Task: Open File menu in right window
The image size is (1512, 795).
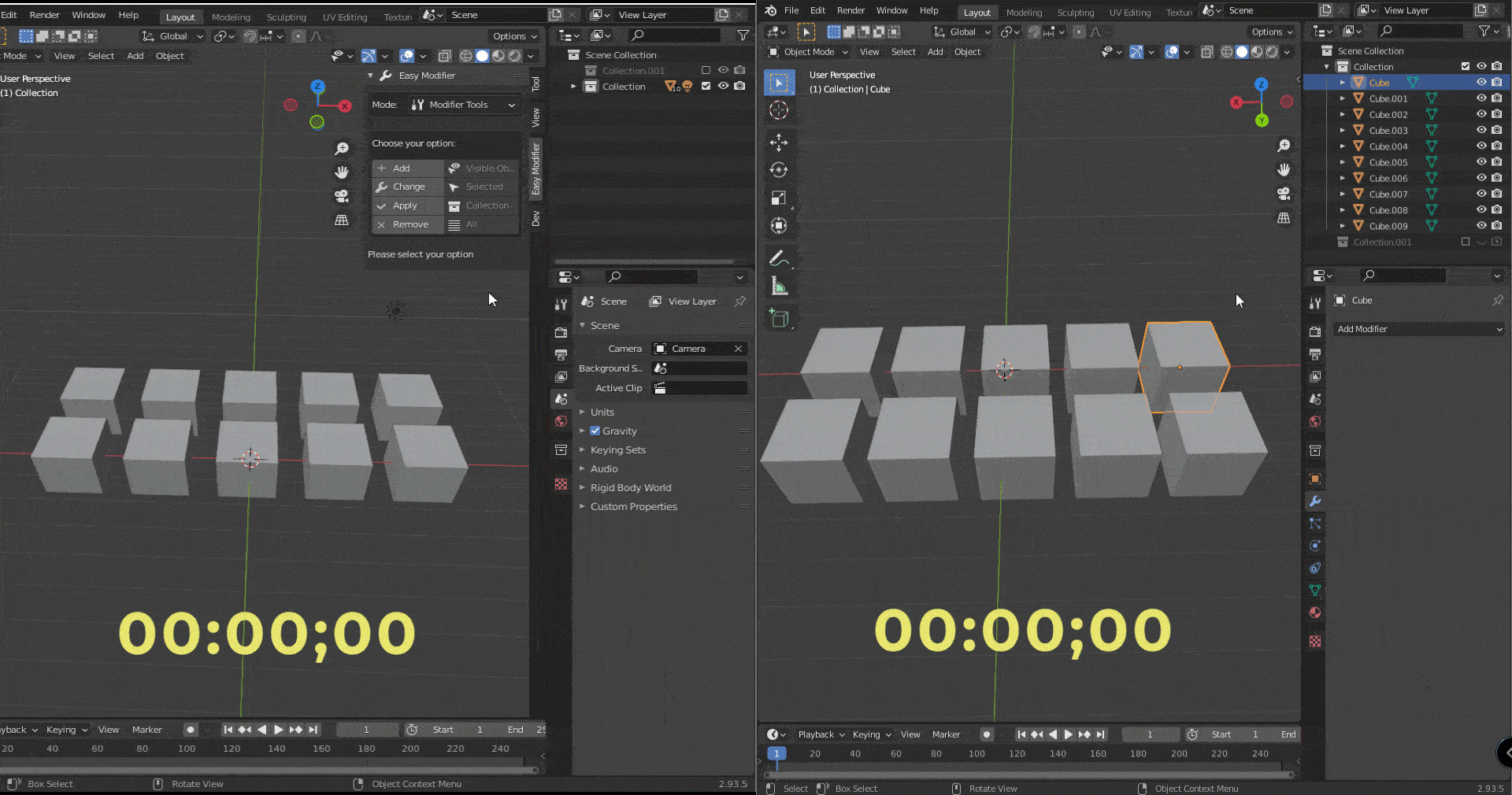Action: (791, 10)
